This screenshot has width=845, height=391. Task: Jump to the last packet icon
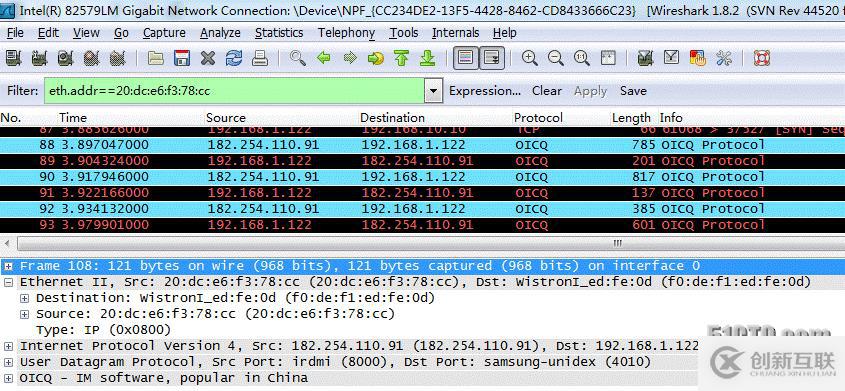pyautogui.click(x=427, y=58)
